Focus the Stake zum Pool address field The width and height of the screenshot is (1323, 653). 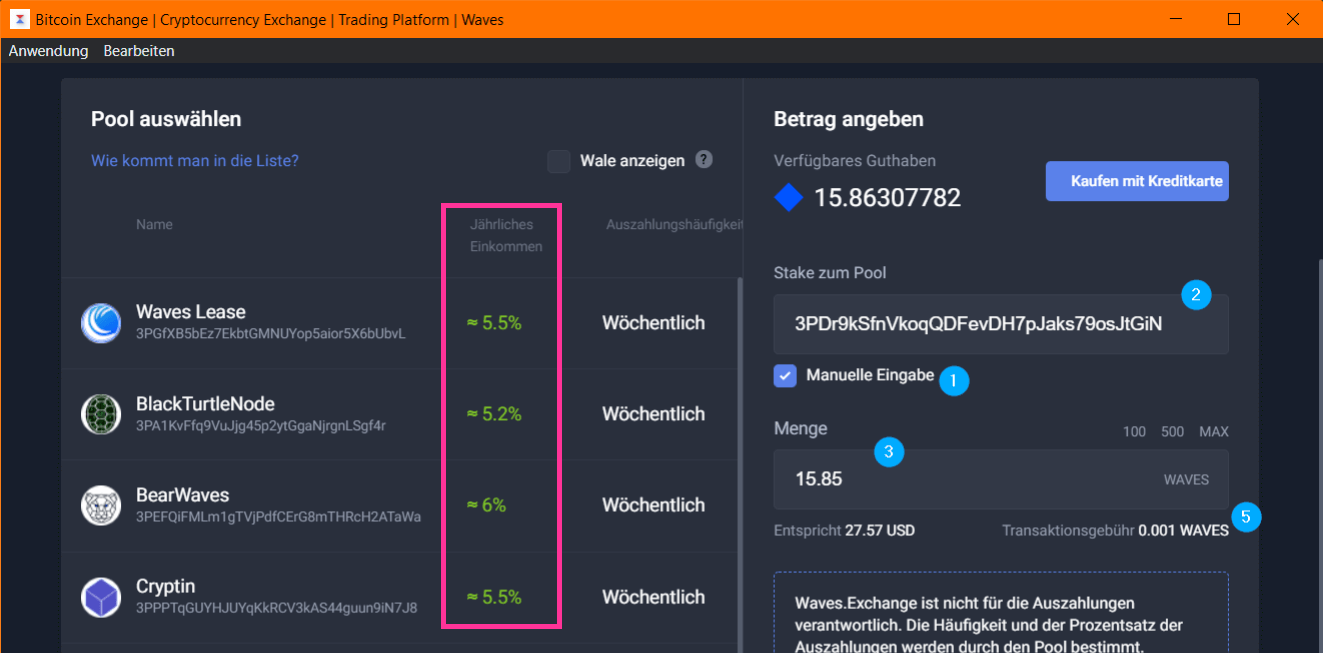click(1001, 324)
